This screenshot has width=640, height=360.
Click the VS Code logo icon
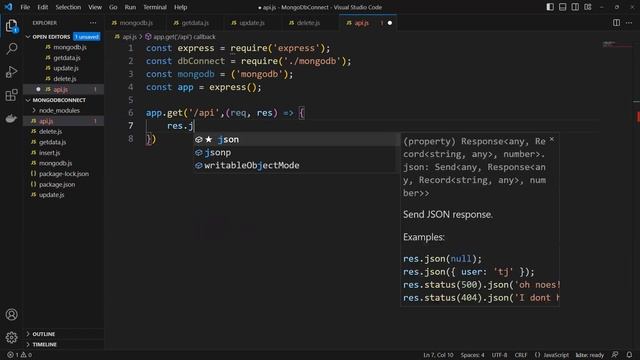[x=8, y=7]
